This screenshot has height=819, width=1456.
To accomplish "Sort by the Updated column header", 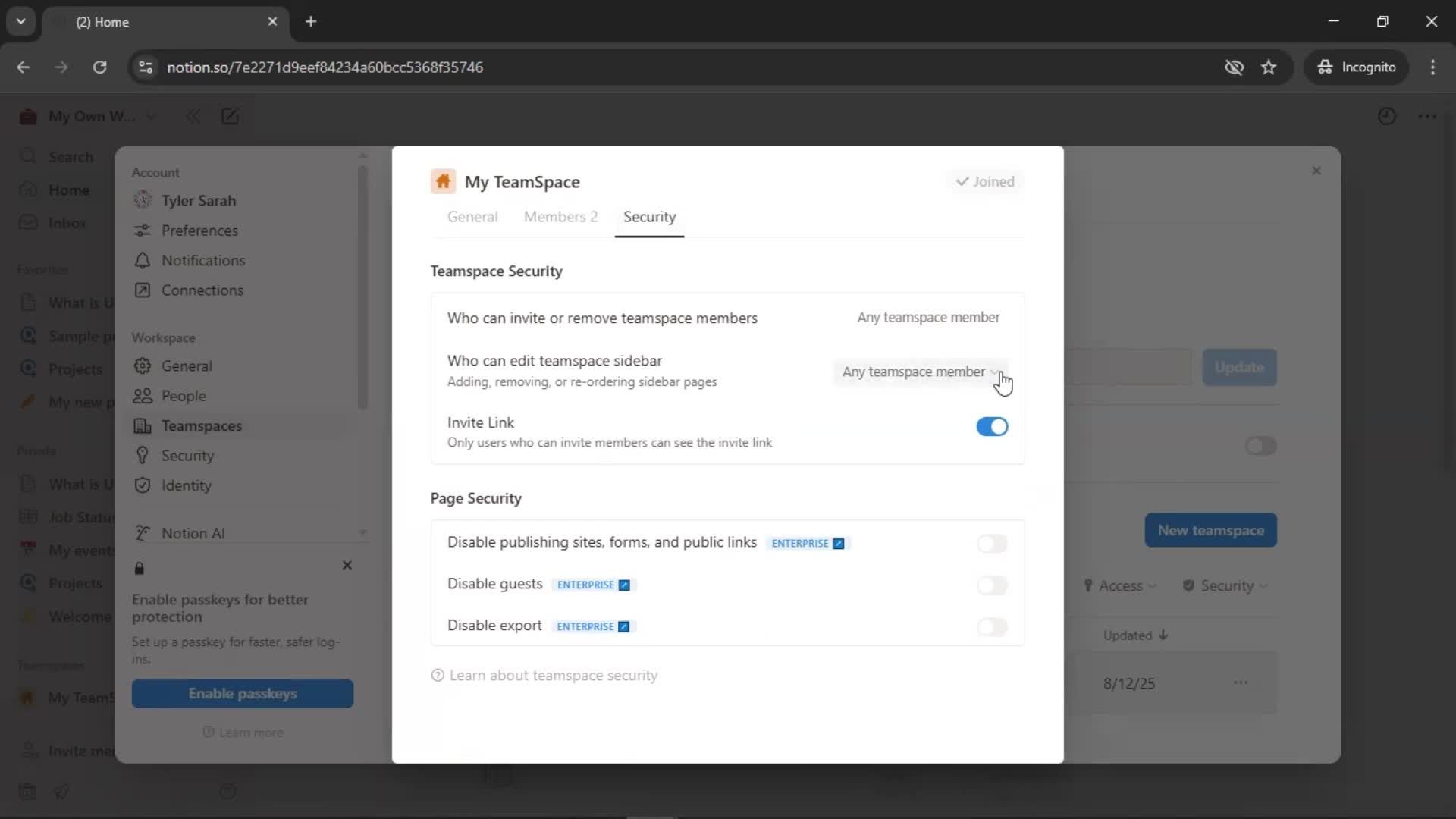I will tap(1135, 635).
